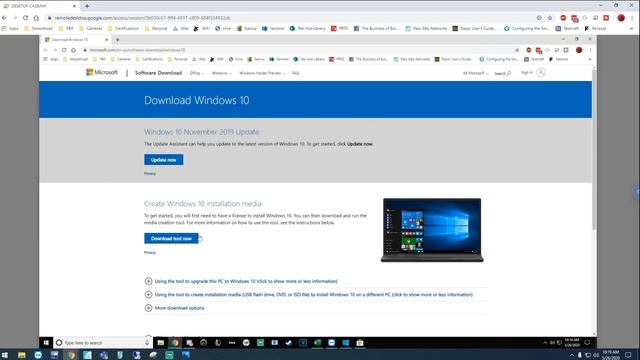
Task: Click Sign in link
Action: [527, 72]
